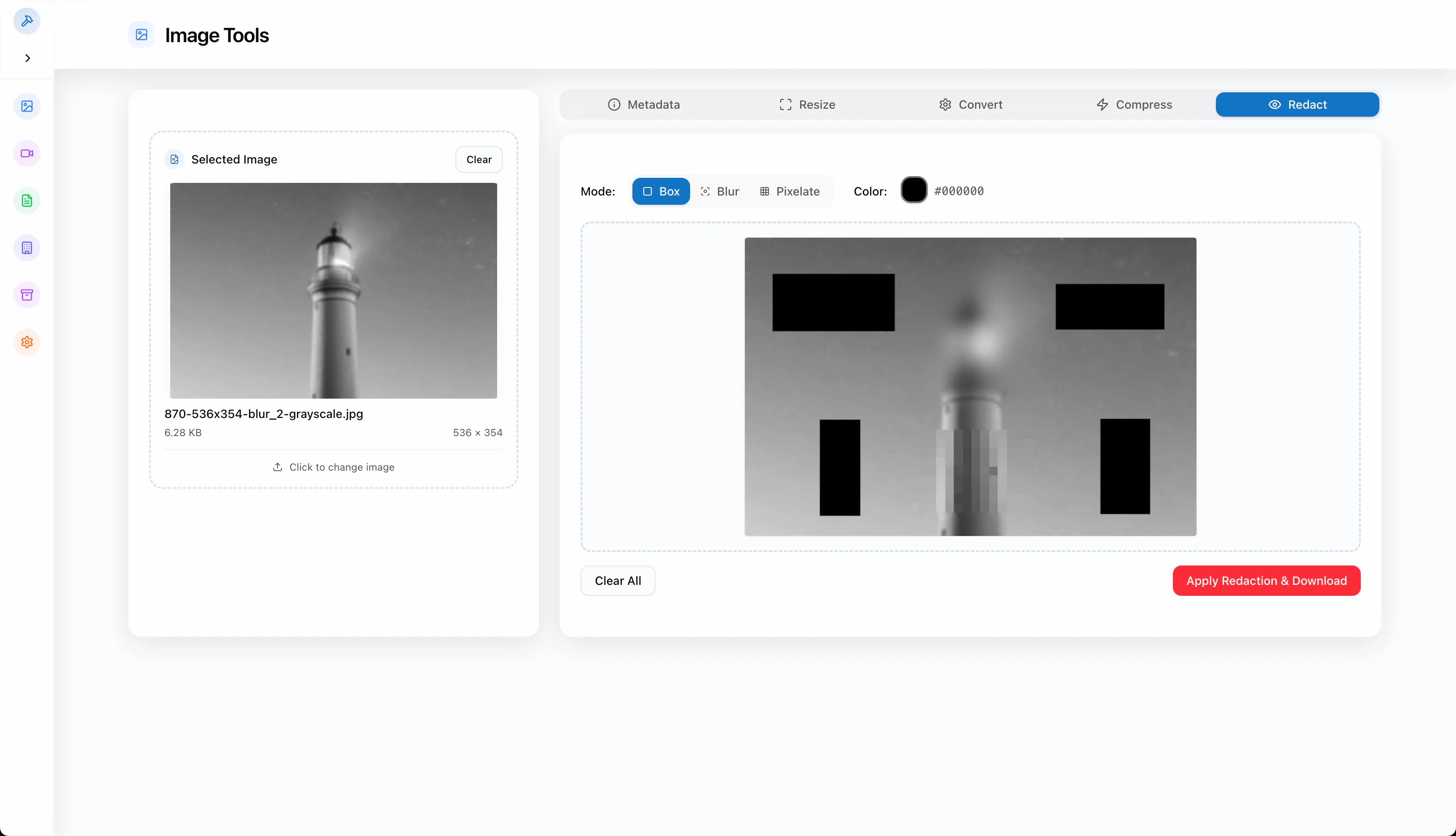
Task: Choose Box redaction mode
Action: pos(661,191)
